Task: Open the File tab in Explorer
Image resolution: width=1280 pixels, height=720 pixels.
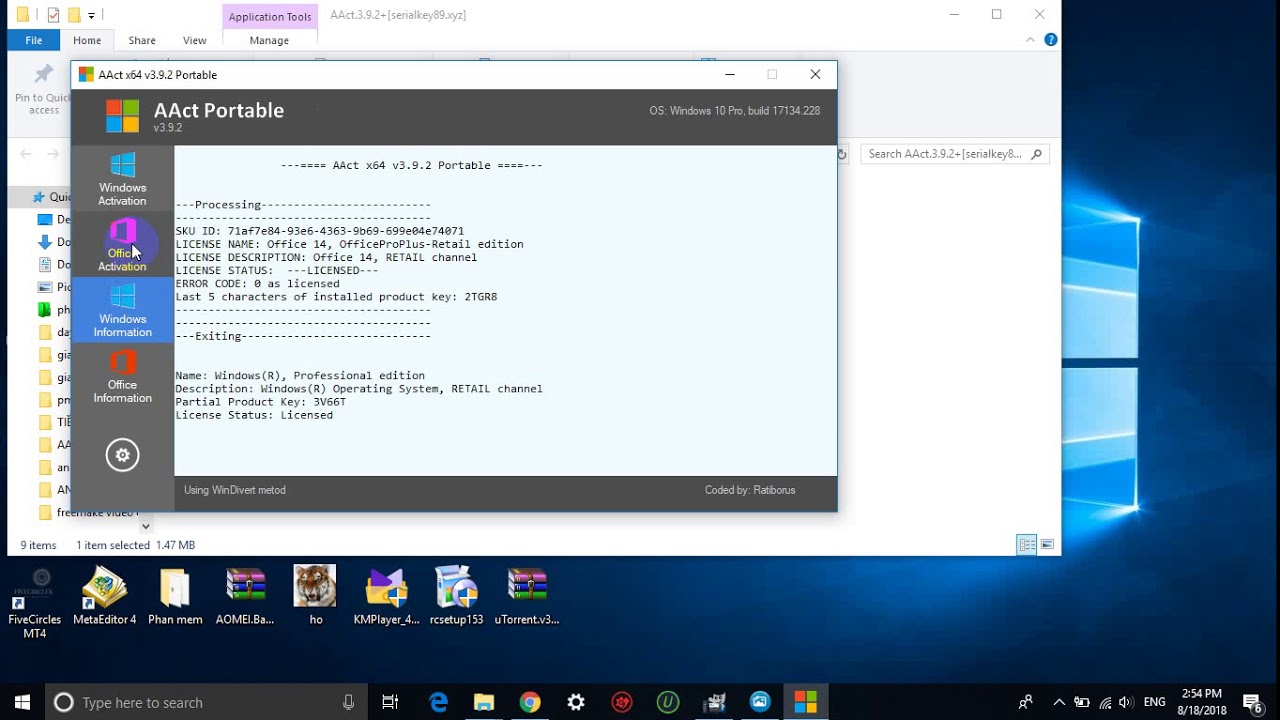Action: (34, 40)
